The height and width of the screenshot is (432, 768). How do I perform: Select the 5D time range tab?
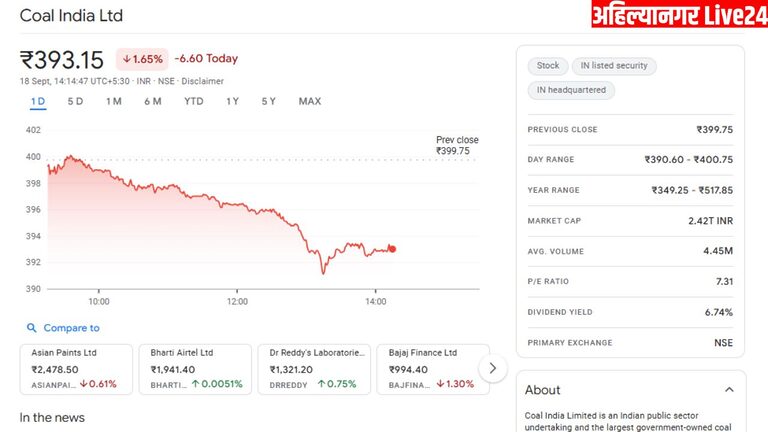point(76,101)
